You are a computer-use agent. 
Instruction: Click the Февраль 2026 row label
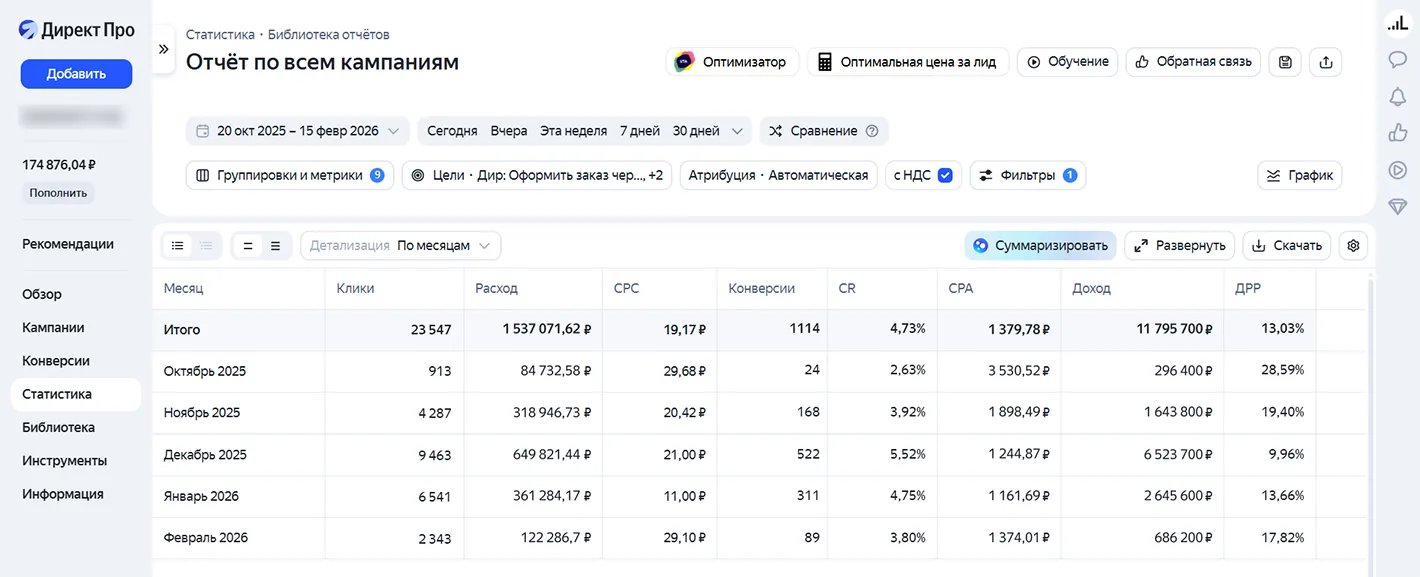pyautogui.click(x=206, y=537)
